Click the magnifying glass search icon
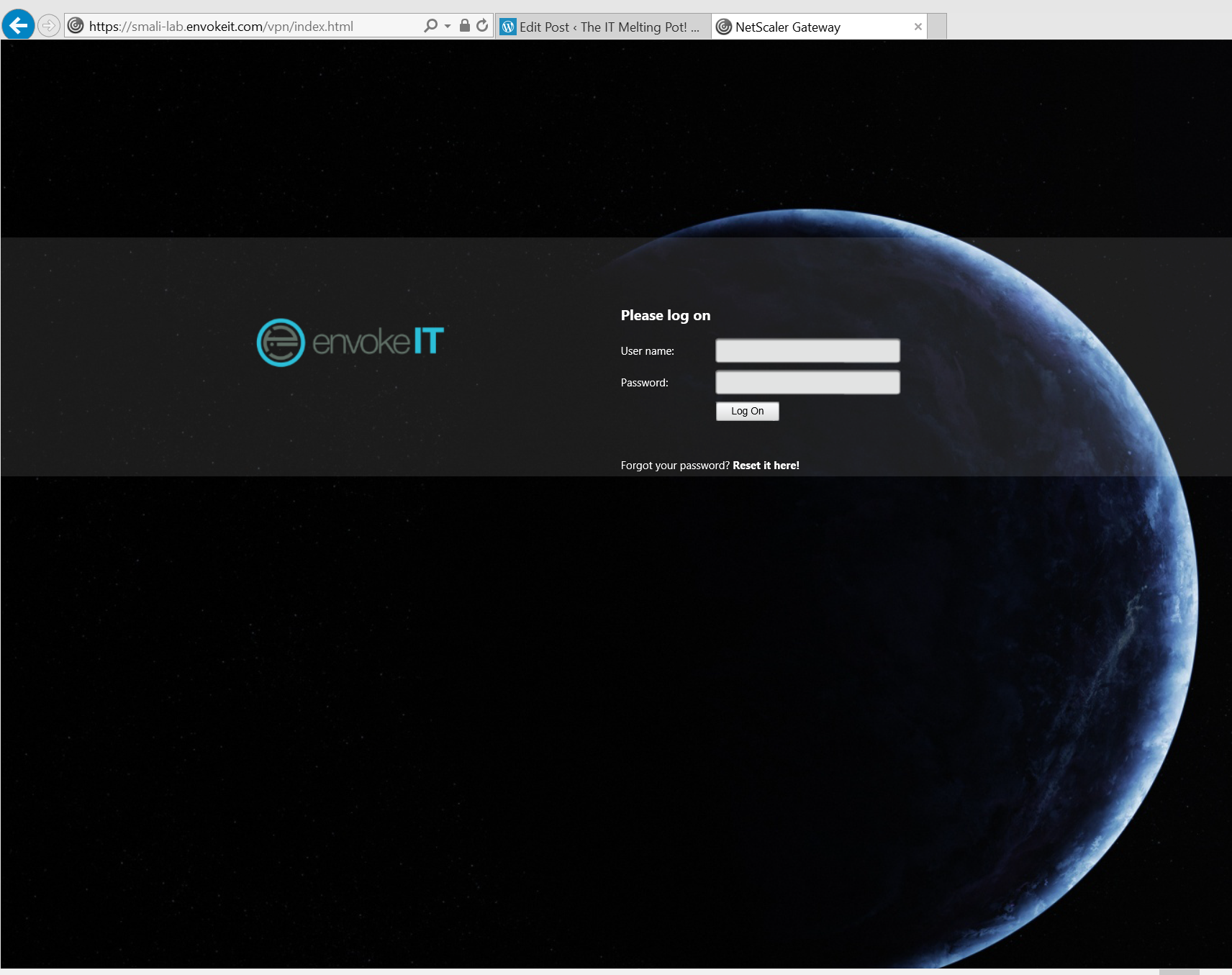Screen dimensions: 1232x975 tap(430, 26)
